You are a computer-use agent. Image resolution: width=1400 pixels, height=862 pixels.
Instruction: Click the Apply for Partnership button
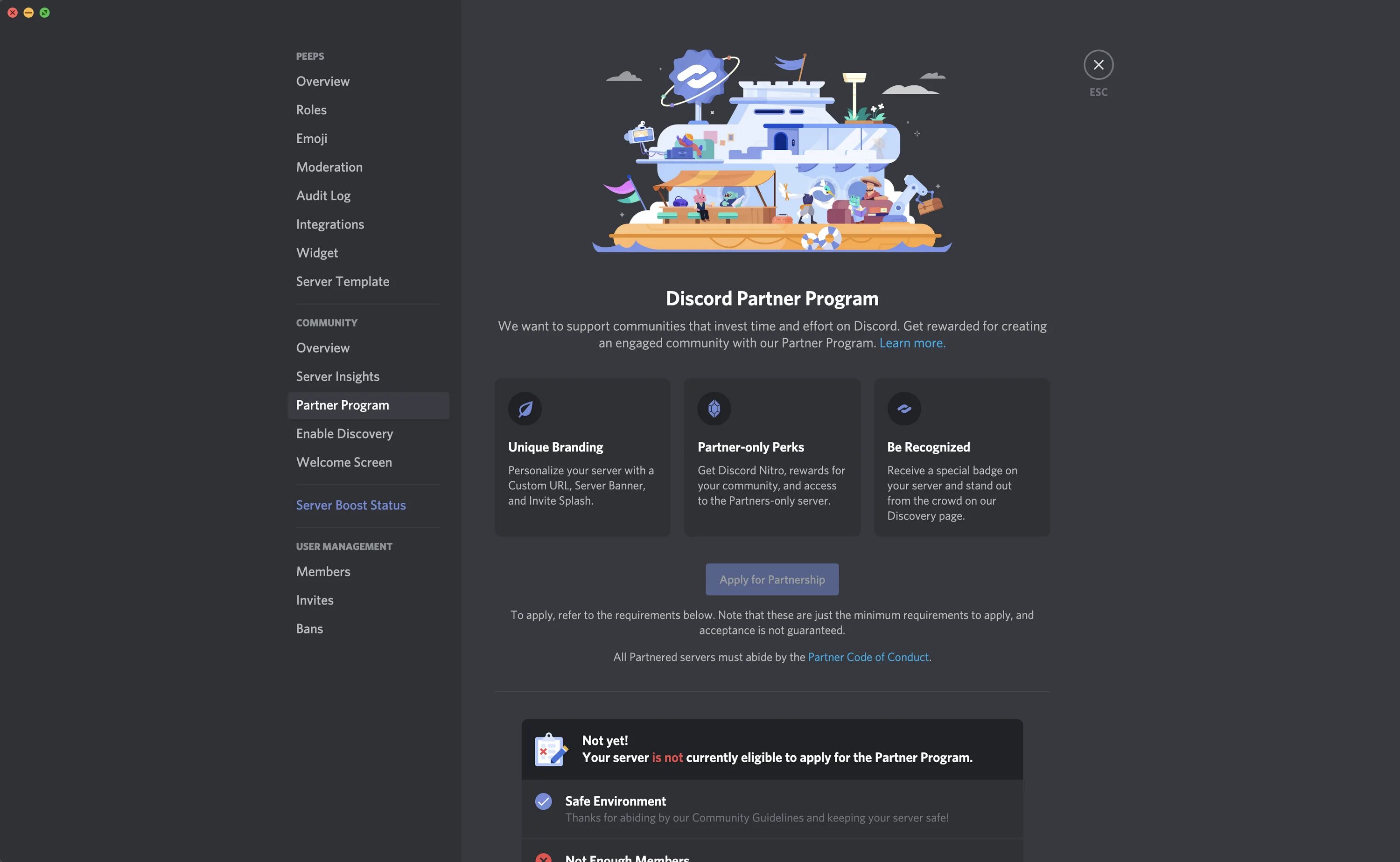pos(772,579)
